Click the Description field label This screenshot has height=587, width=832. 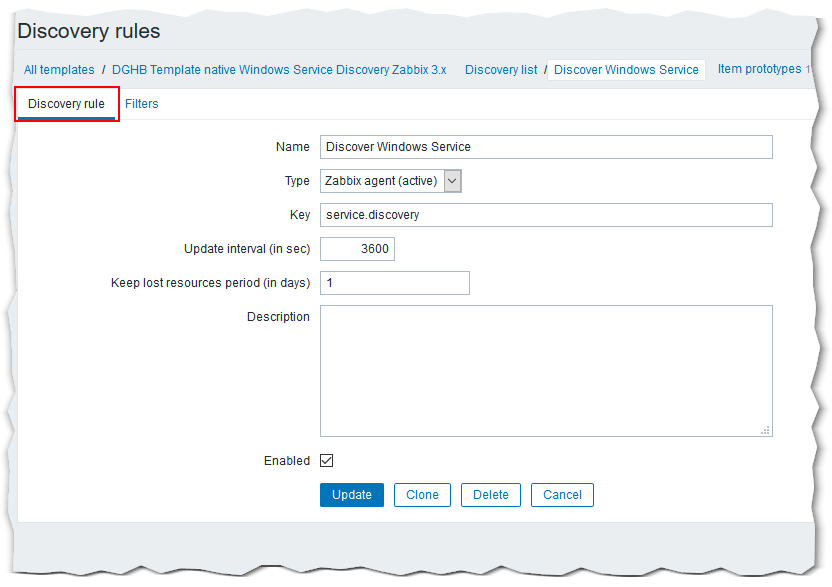pos(278,317)
